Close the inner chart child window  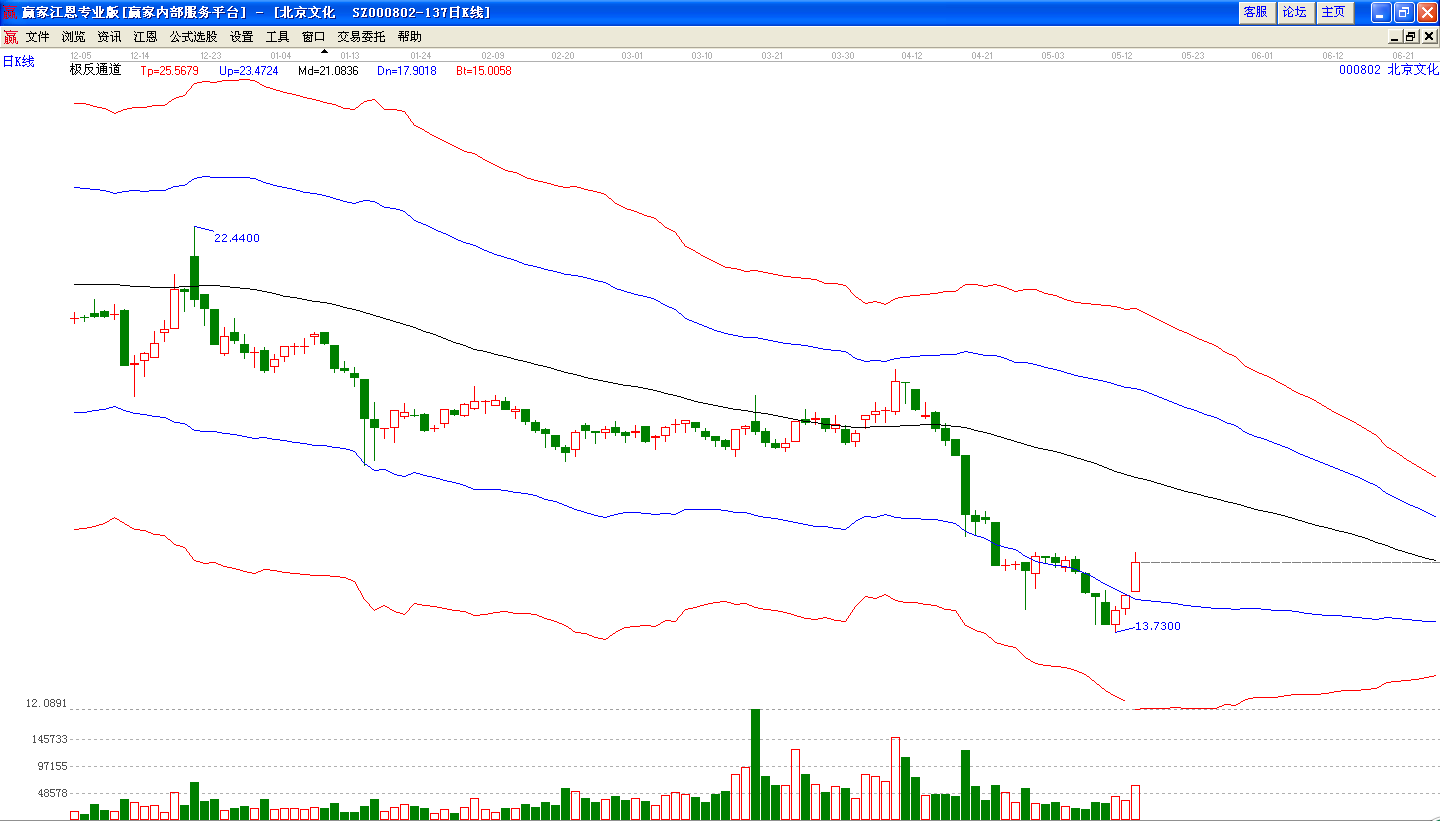tap(1427, 37)
